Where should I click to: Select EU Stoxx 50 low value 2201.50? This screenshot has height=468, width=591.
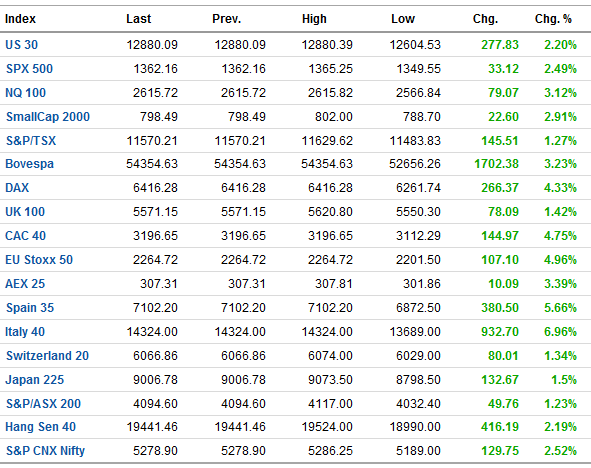[x=418, y=260]
